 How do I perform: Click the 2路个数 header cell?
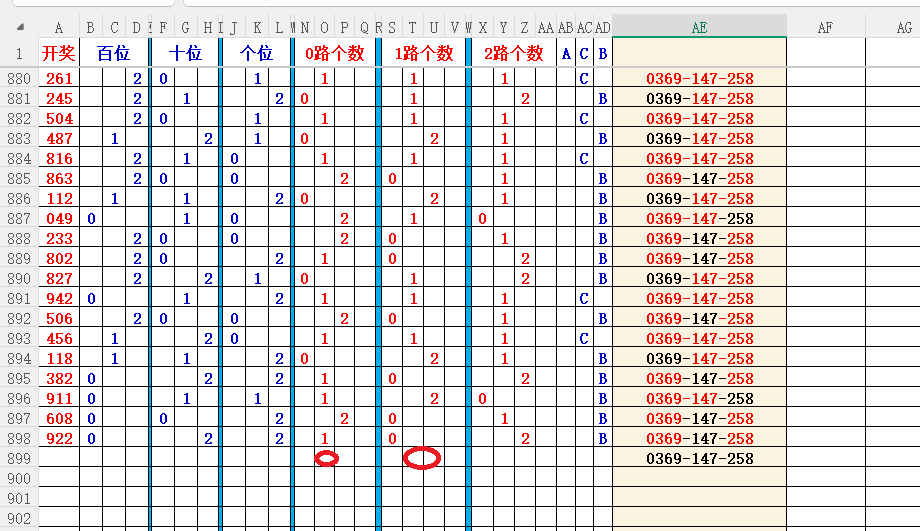(513, 53)
